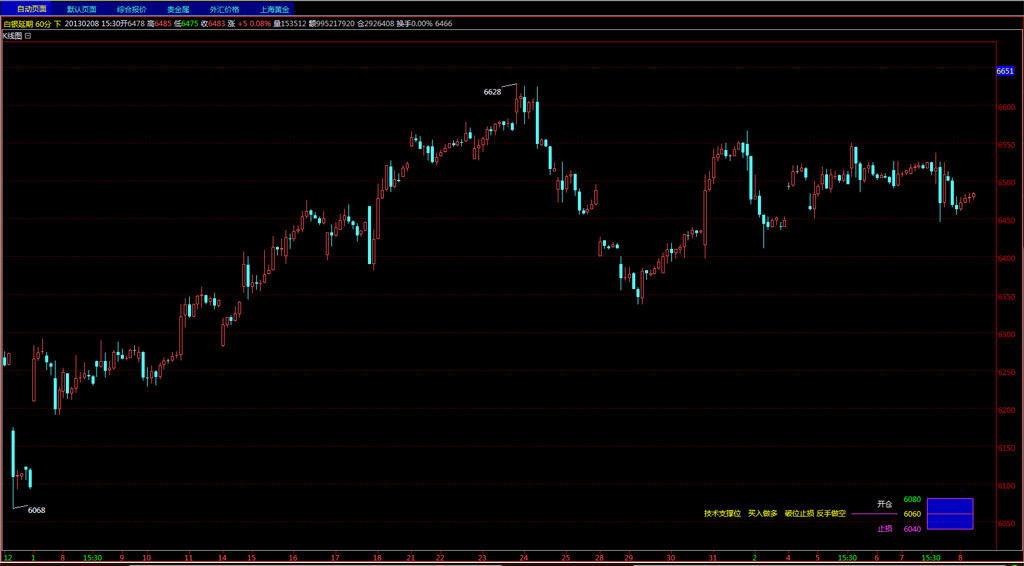Switch to the 自动页面 tab
The image size is (1024, 566).
point(31,8)
